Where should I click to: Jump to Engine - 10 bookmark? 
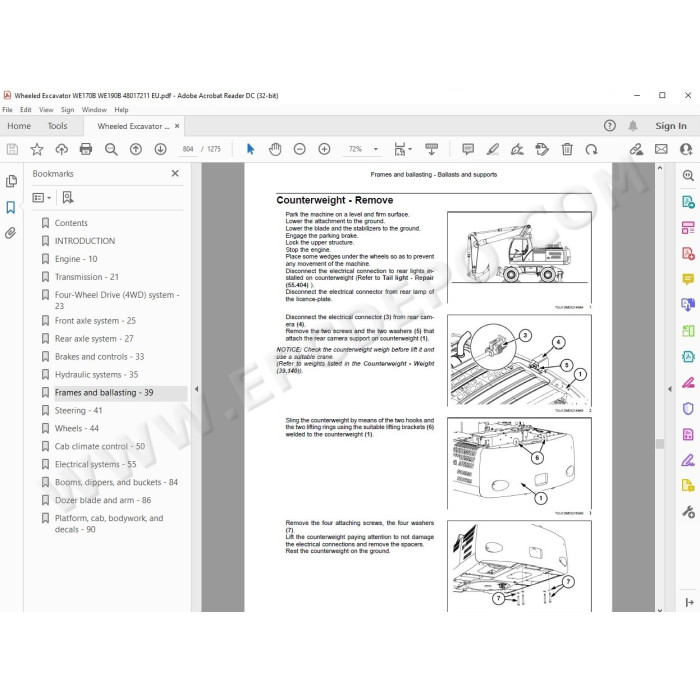76,259
